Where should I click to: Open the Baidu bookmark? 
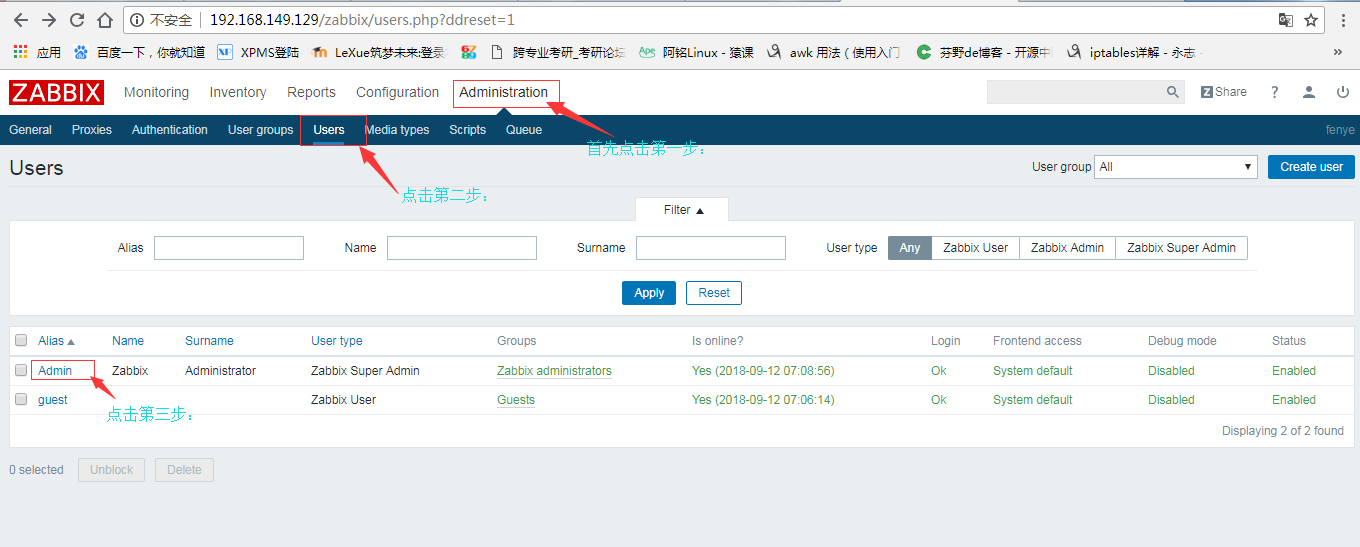[139, 52]
